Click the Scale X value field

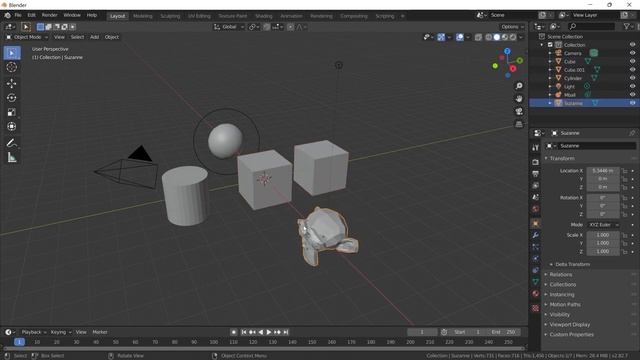603,235
